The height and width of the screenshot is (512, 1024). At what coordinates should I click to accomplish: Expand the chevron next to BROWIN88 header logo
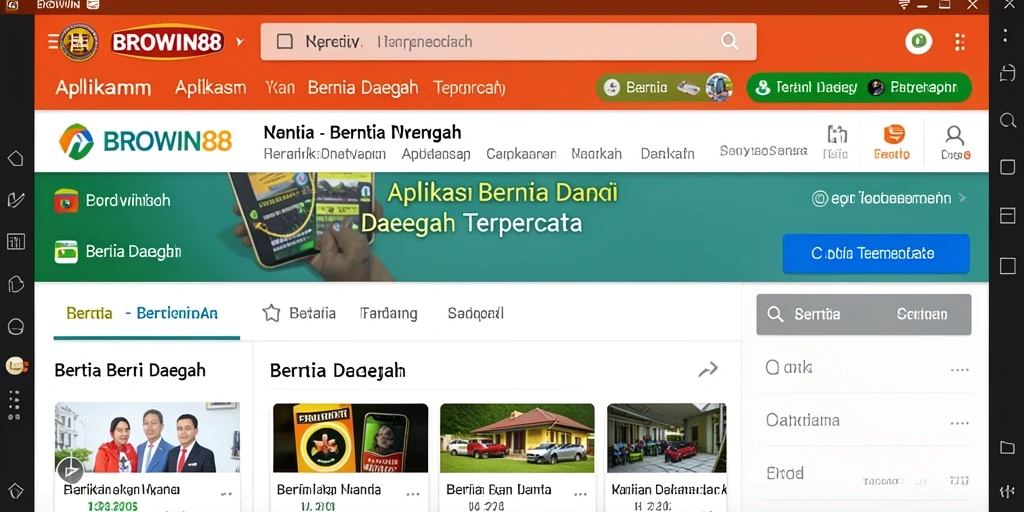(240, 42)
